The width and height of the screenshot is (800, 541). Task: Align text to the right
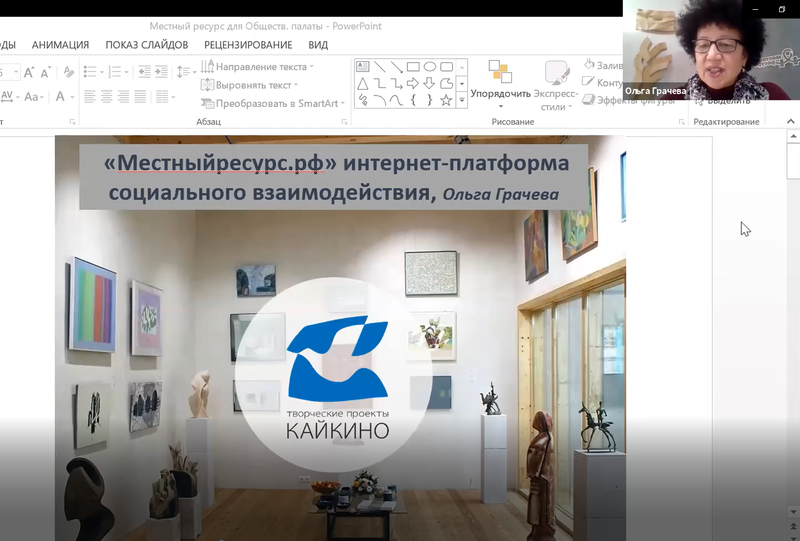click(123, 96)
